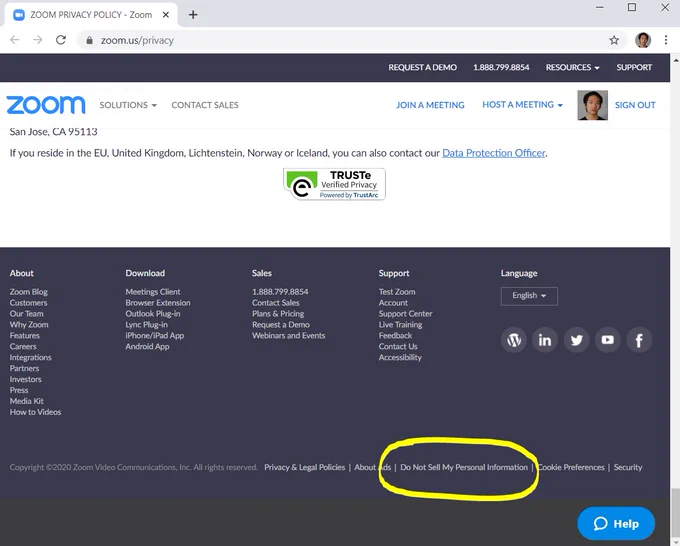Screen dimensions: 680x546
Task: Open a new browser tab
Action: (x=193, y=15)
